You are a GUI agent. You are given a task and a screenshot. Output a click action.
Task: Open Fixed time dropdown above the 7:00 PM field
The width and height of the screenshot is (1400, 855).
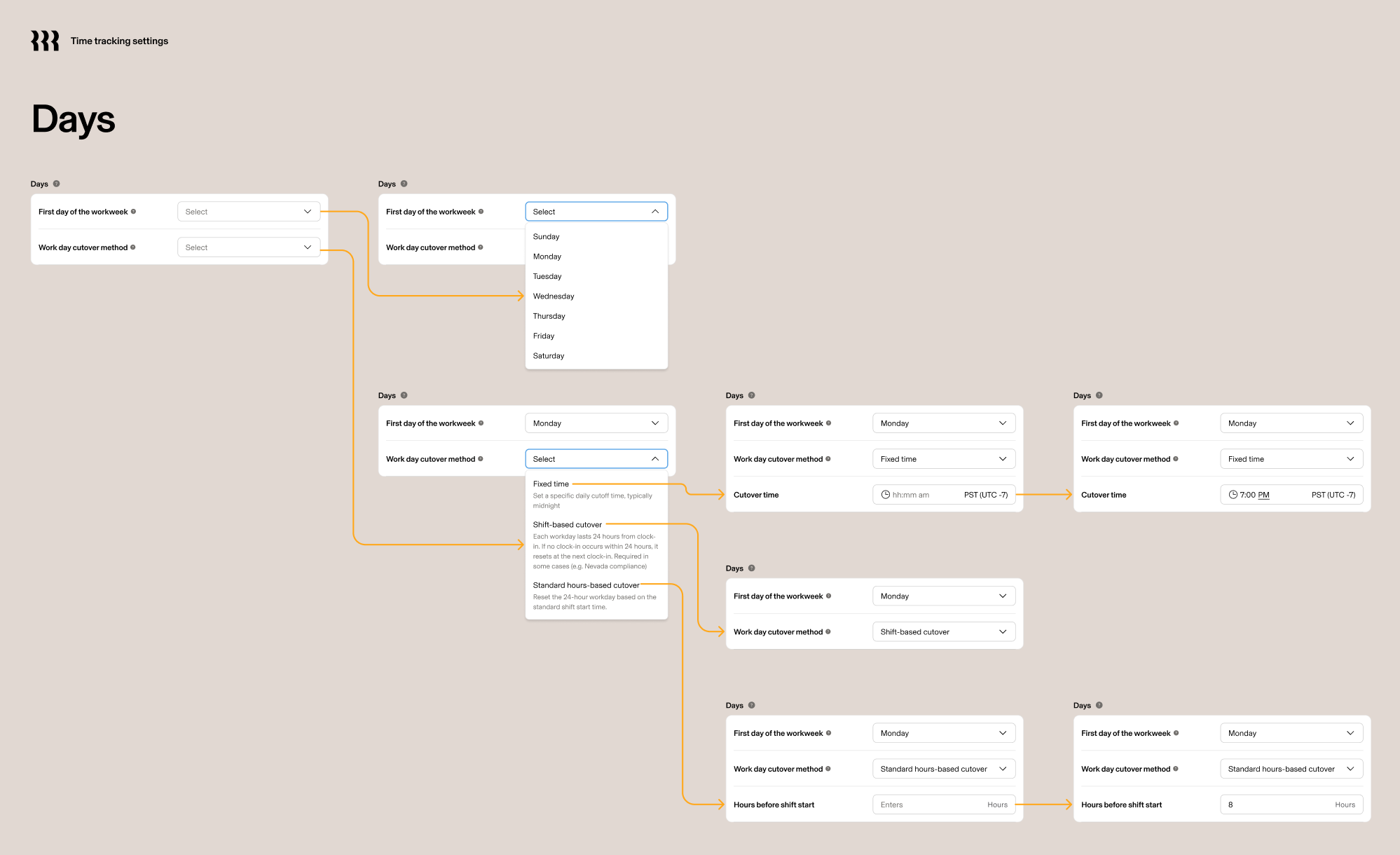point(1291,459)
